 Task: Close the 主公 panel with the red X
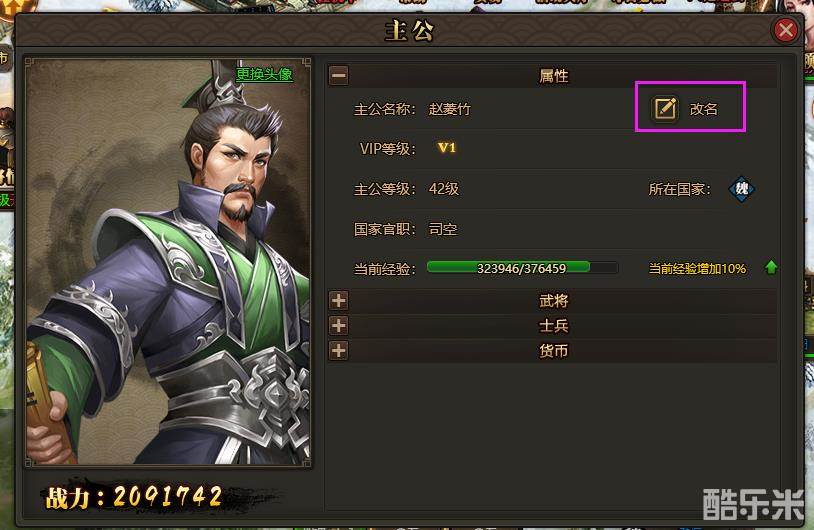pyautogui.click(x=785, y=30)
